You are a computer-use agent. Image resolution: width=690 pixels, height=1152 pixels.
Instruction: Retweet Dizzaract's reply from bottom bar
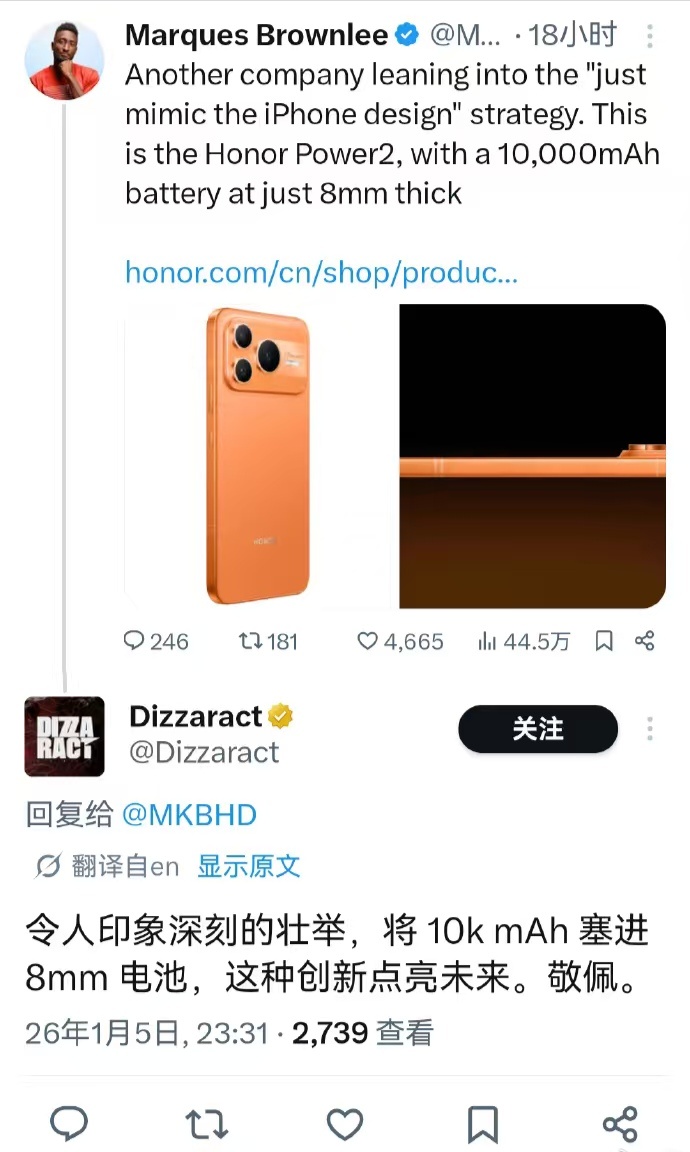(206, 1123)
